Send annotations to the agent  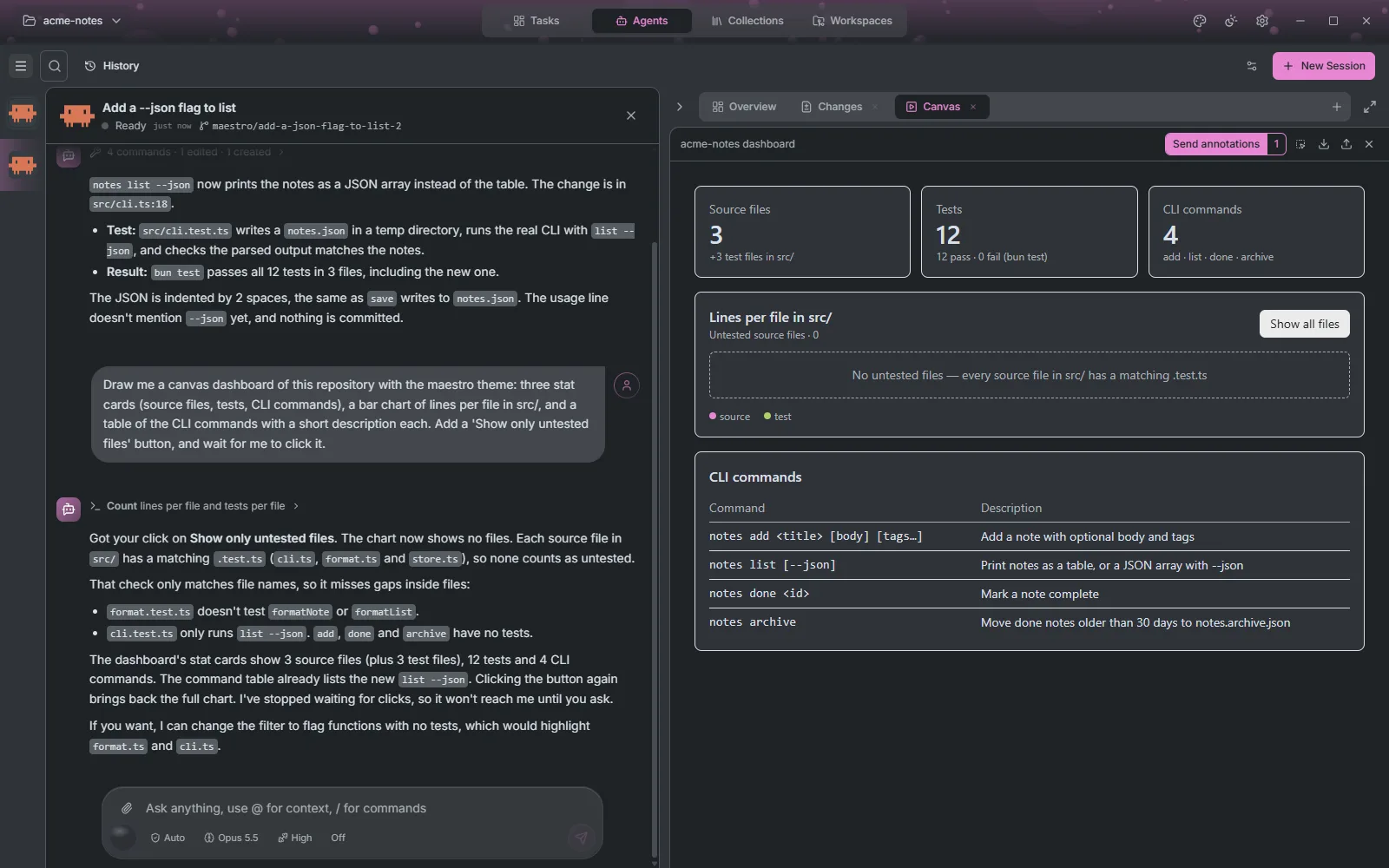tap(1215, 144)
